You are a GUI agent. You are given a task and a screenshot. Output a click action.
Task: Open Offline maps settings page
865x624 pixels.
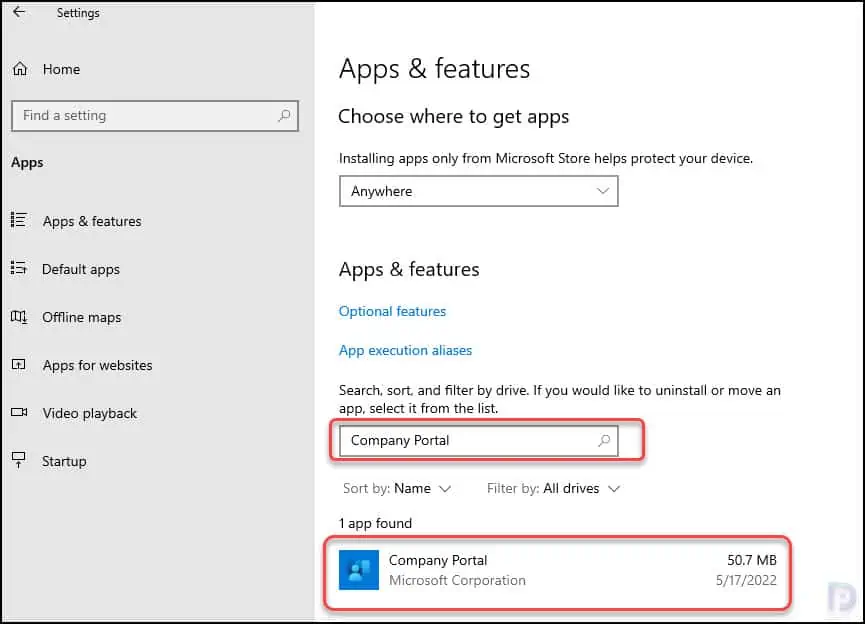(82, 317)
